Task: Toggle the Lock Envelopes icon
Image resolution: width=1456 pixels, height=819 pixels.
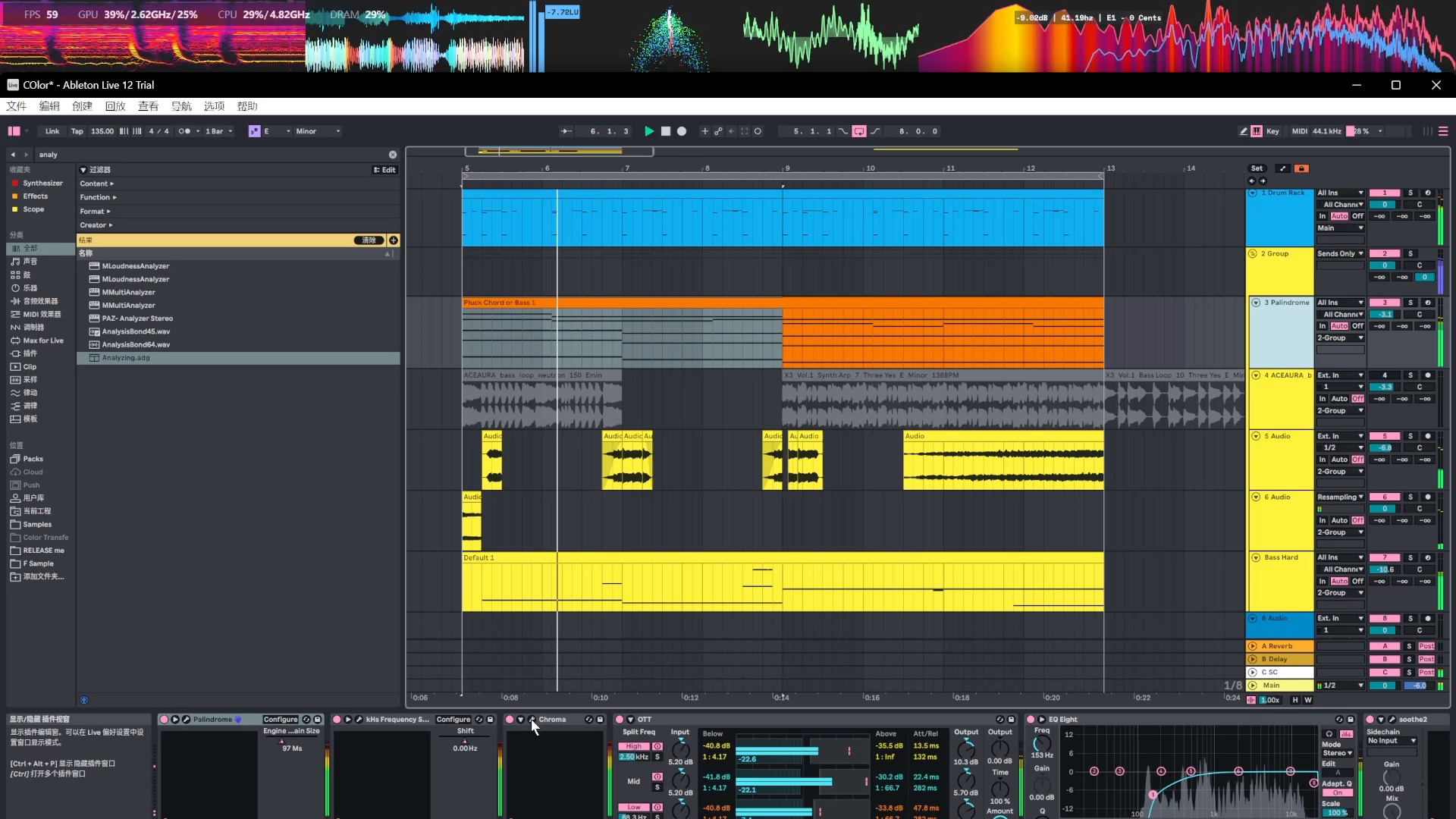Action: 1301,168
